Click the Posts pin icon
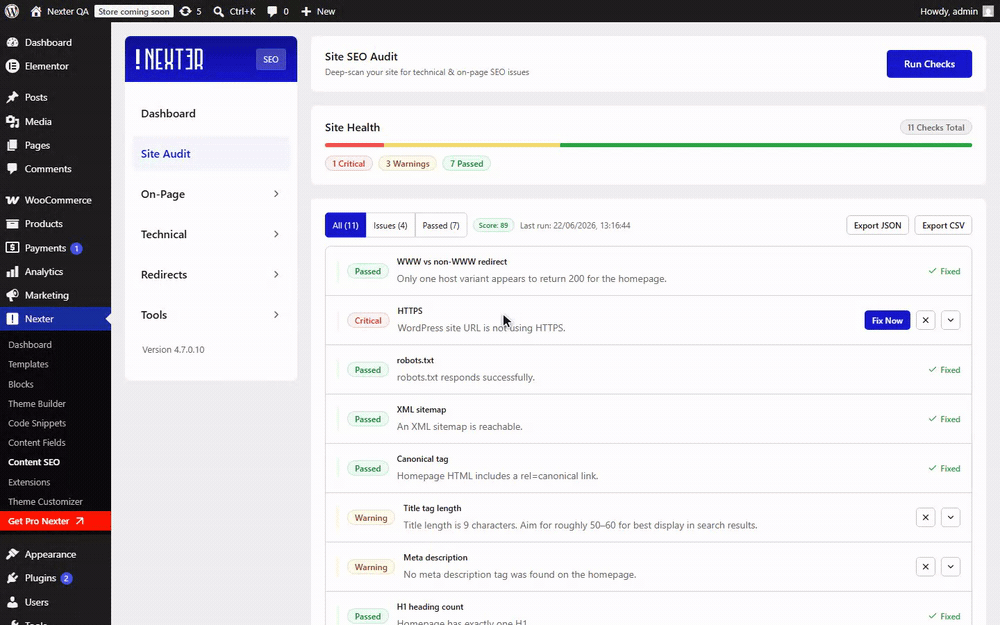The image size is (1000, 625). (x=12, y=97)
